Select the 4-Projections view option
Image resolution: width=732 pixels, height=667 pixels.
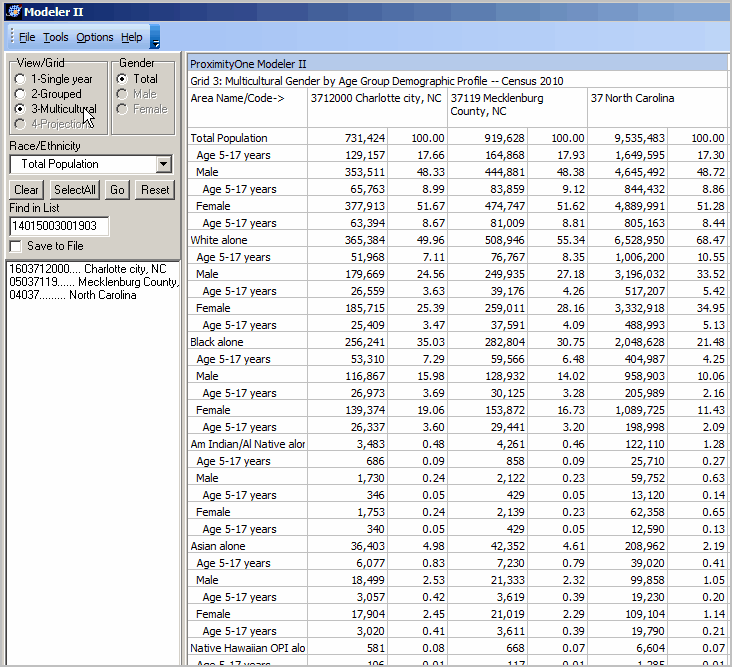(x=54, y=124)
